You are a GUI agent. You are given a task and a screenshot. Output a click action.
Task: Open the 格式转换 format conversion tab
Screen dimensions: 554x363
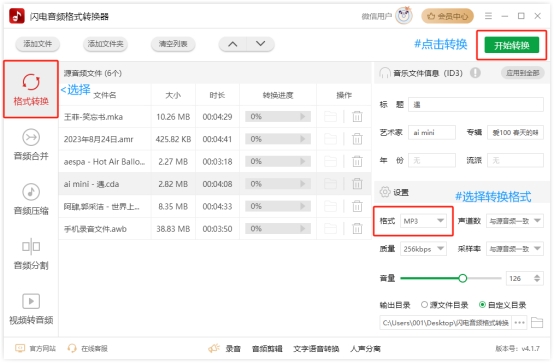pyautogui.click(x=31, y=89)
